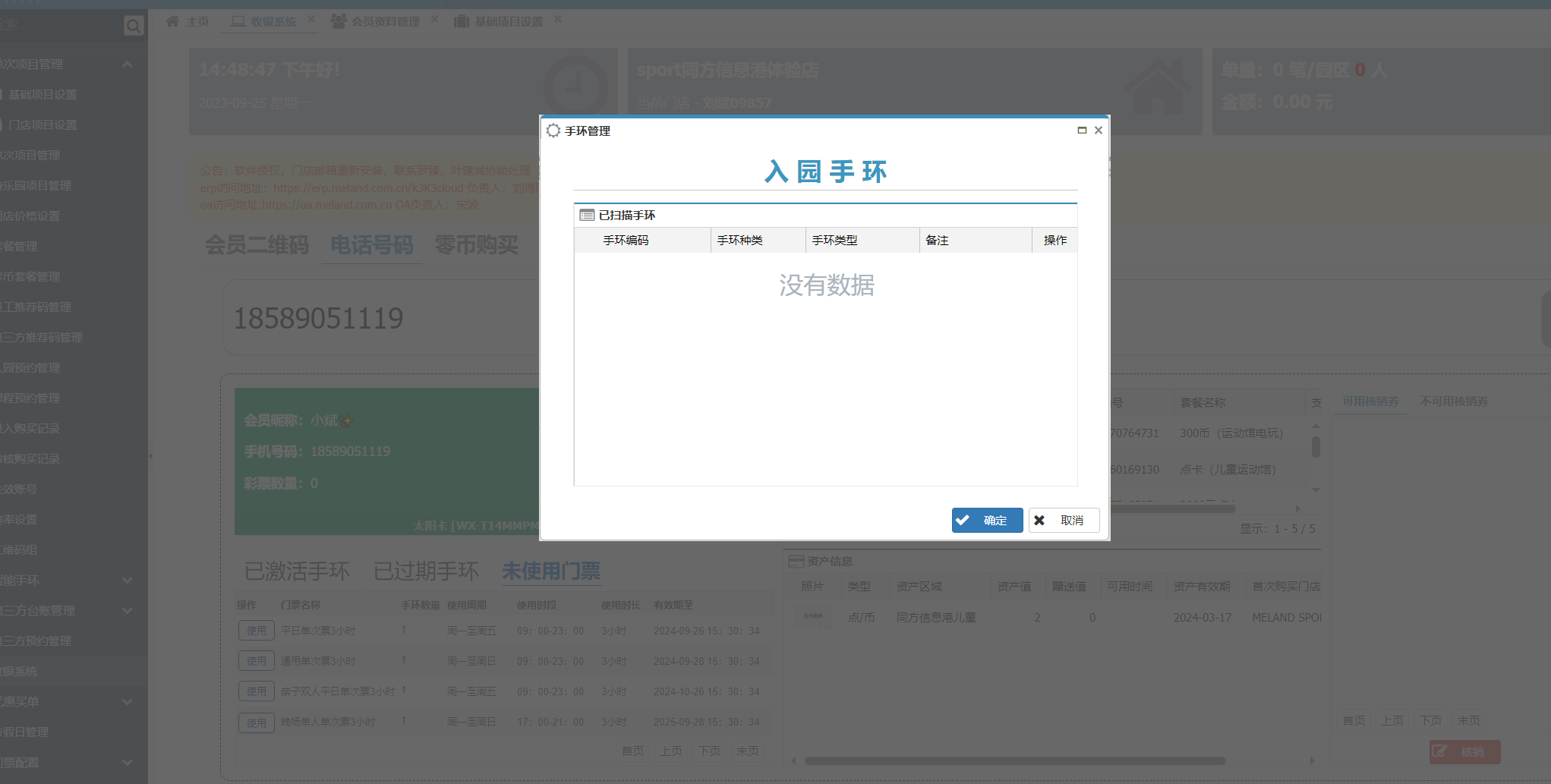Image resolution: width=1551 pixels, height=784 pixels.
Task: Click the vertical scrollbar of 套餐名称 list
Action: (1316, 447)
